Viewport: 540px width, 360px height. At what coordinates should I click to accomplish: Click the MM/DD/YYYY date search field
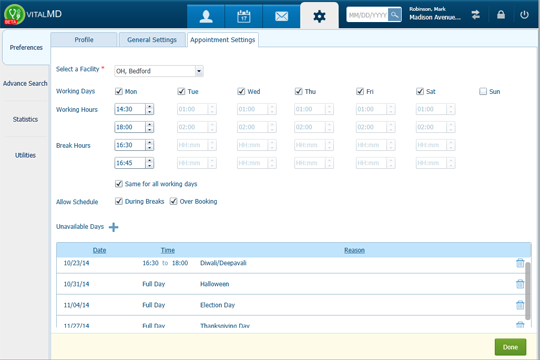click(x=367, y=15)
